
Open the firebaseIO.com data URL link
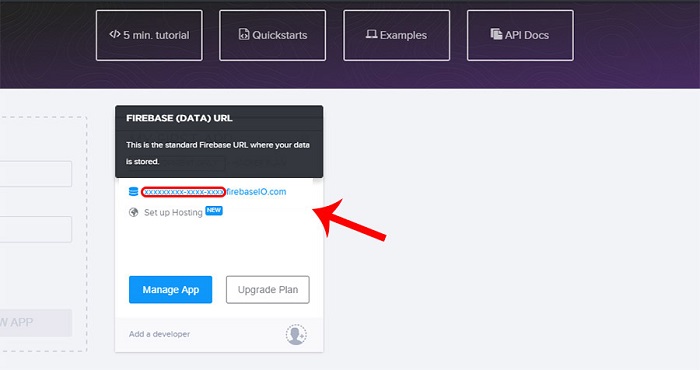[214, 192]
